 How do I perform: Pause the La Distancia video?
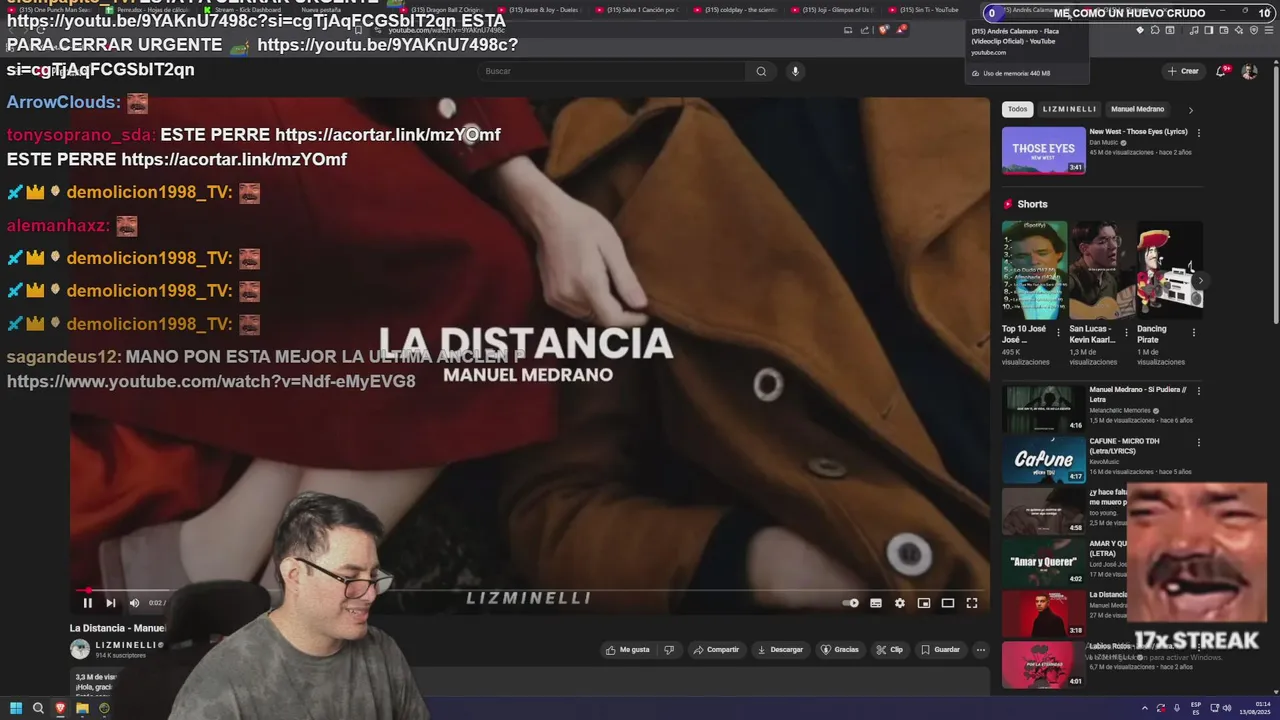click(87, 603)
